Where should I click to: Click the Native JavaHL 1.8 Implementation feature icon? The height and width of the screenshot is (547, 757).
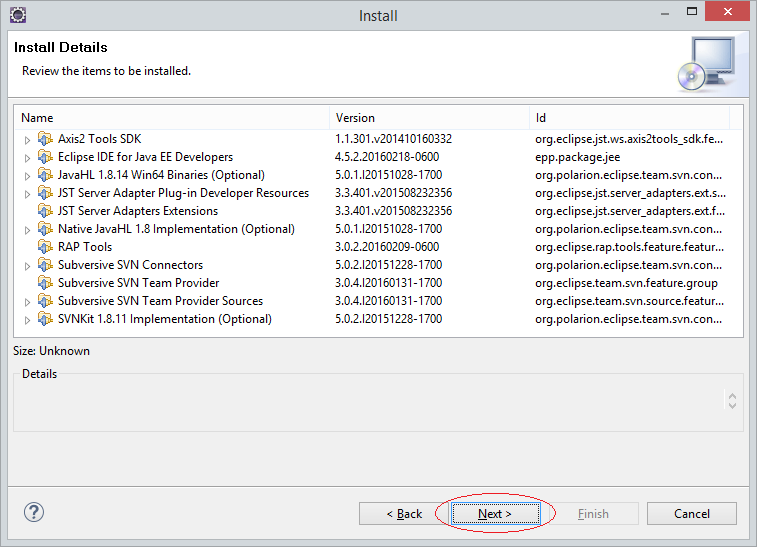pyautogui.click(x=45, y=229)
